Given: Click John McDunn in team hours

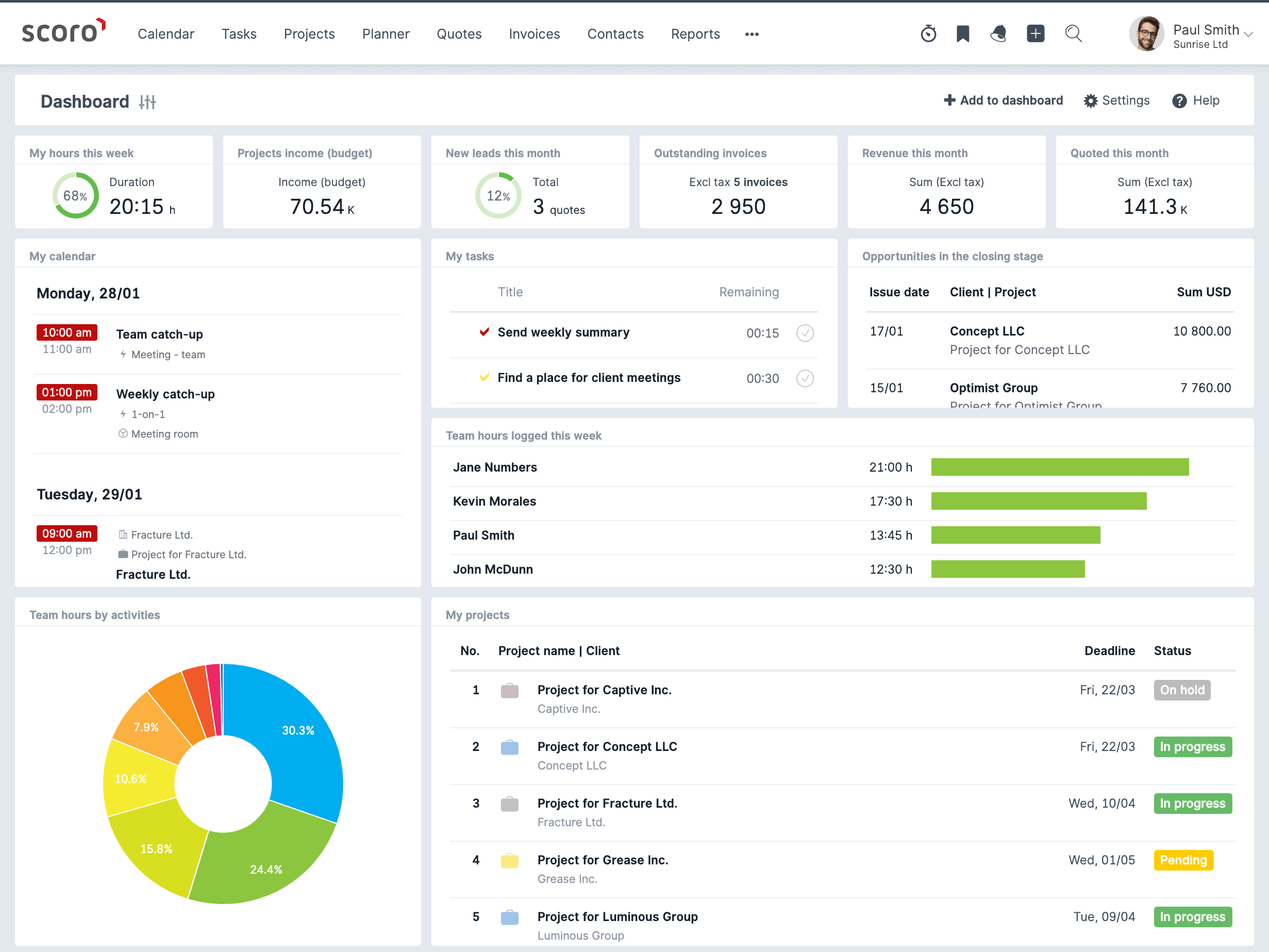Looking at the screenshot, I should [493, 569].
